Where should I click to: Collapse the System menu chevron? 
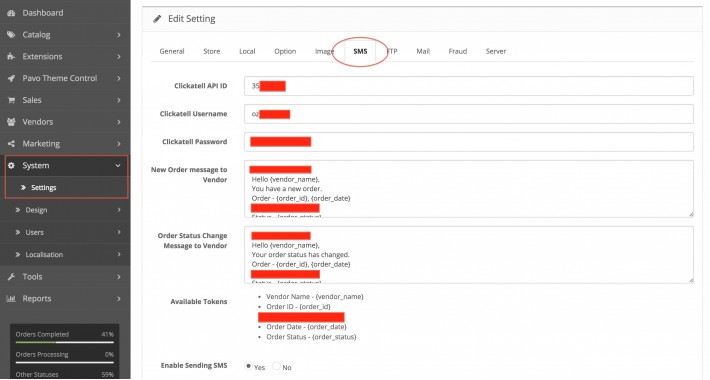pyautogui.click(x=118, y=166)
